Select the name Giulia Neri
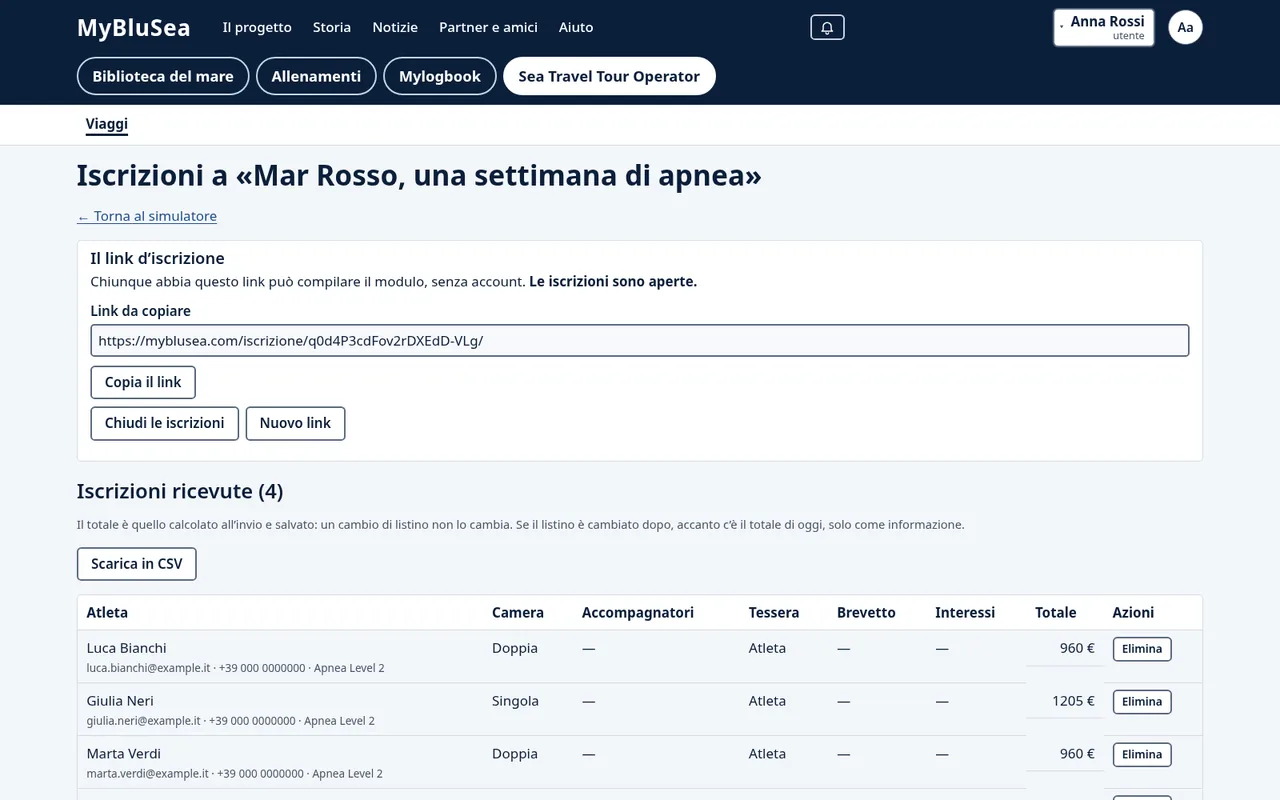Screen dimensions: 1280x800 pos(120,701)
